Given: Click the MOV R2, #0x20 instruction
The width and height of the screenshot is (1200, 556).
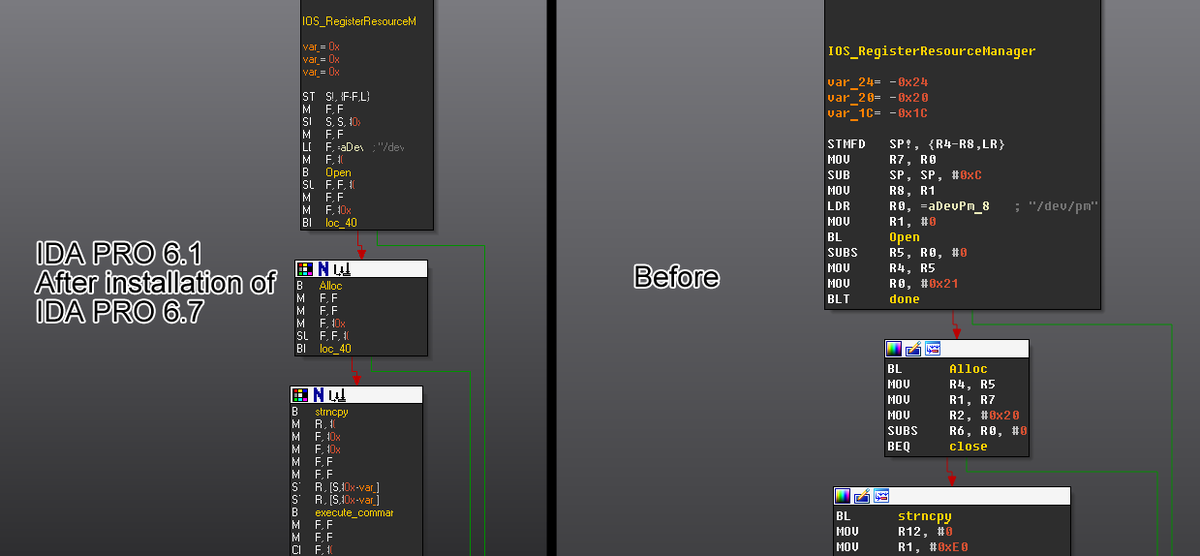Looking at the screenshot, I should [953, 415].
